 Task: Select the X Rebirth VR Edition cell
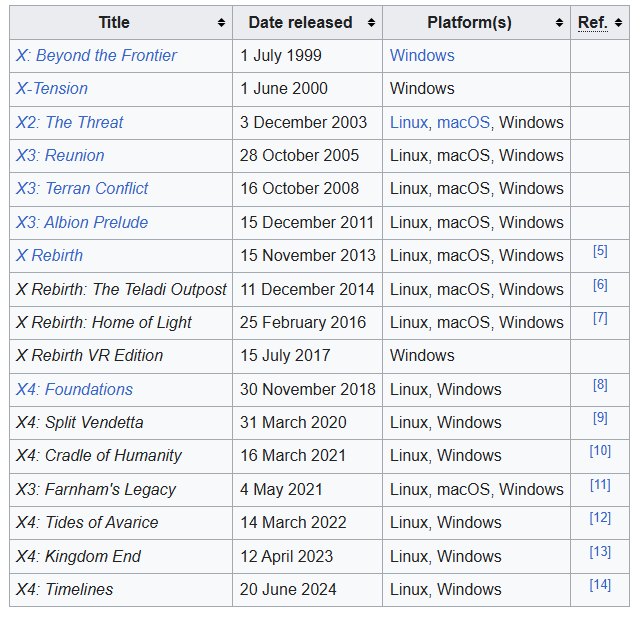click(x=121, y=356)
